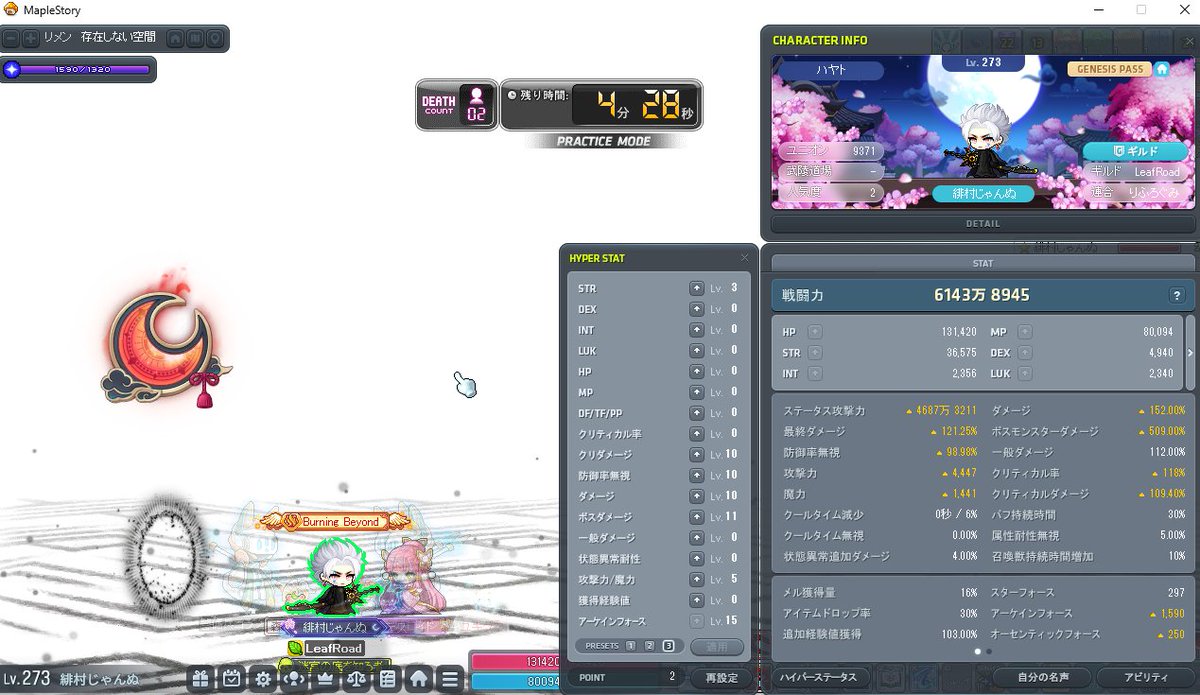The width and height of the screenshot is (1200, 695).
Task: Raise INT hyper stat level
Action: point(696,330)
